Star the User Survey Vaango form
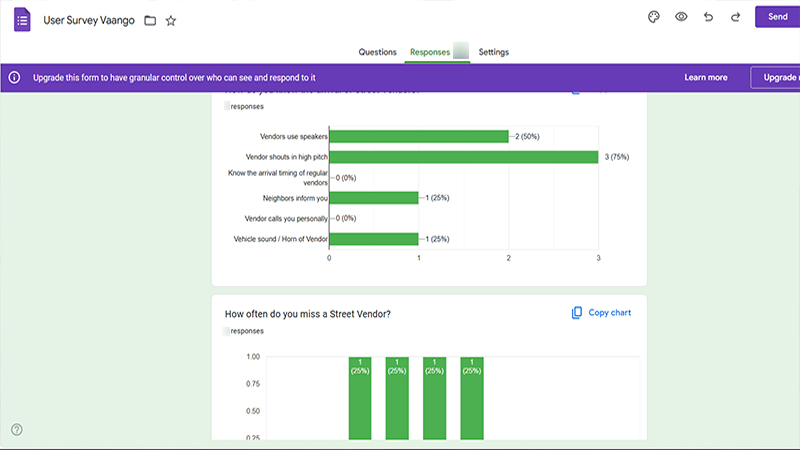This screenshot has height=450, width=800. [171, 20]
